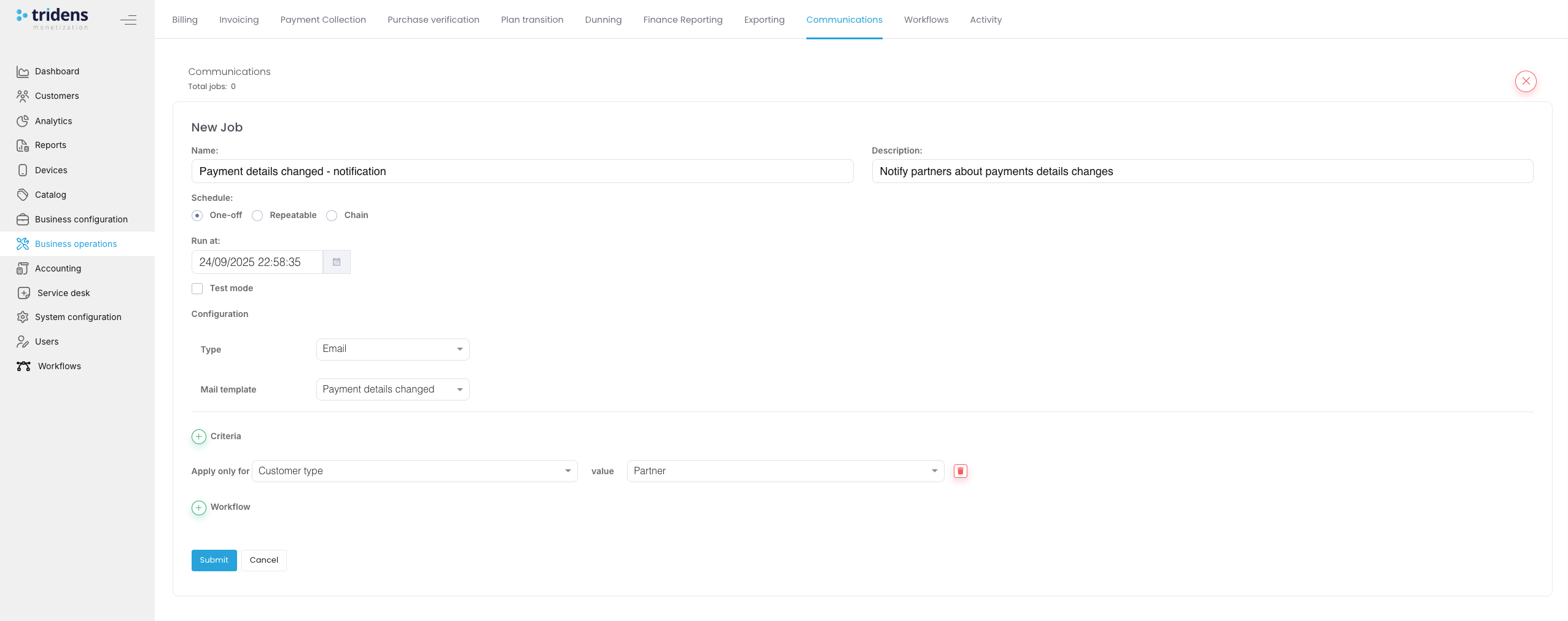Go to Customers in the sidebar
Image resolution: width=1568 pixels, height=621 pixels.
pos(57,96)
